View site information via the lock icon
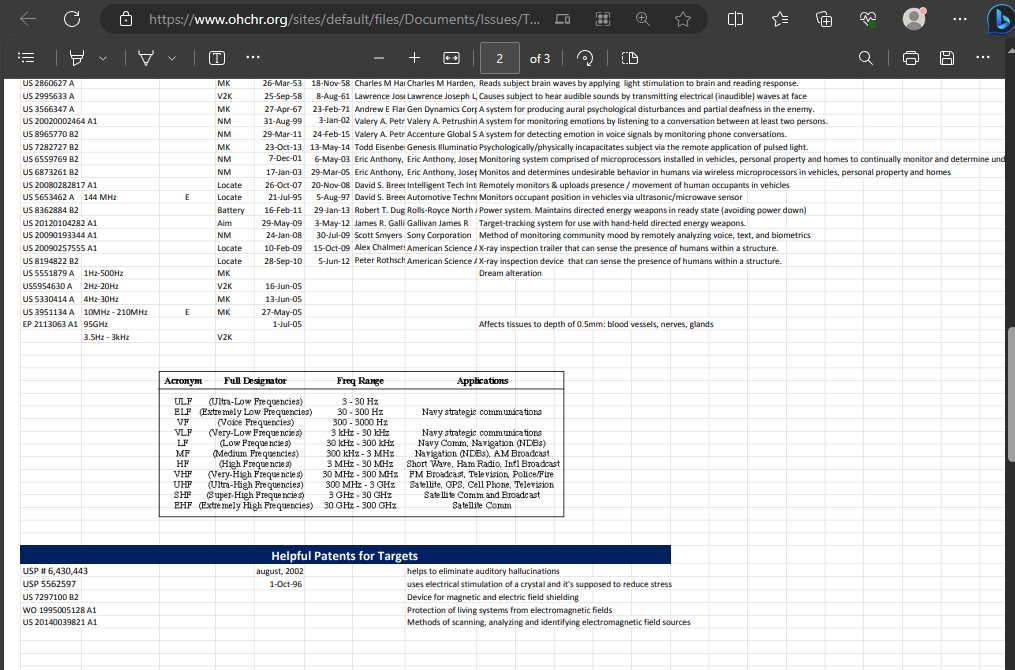The height and width of the screenshot is (670, 1015). pyautogui.click(x=126, y=19)
